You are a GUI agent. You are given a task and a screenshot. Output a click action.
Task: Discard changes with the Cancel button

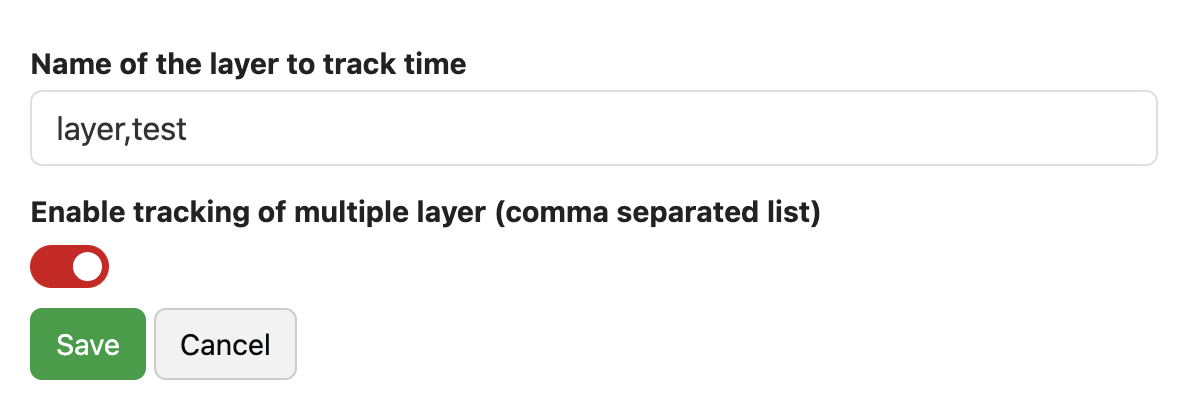tap(225, 344)
